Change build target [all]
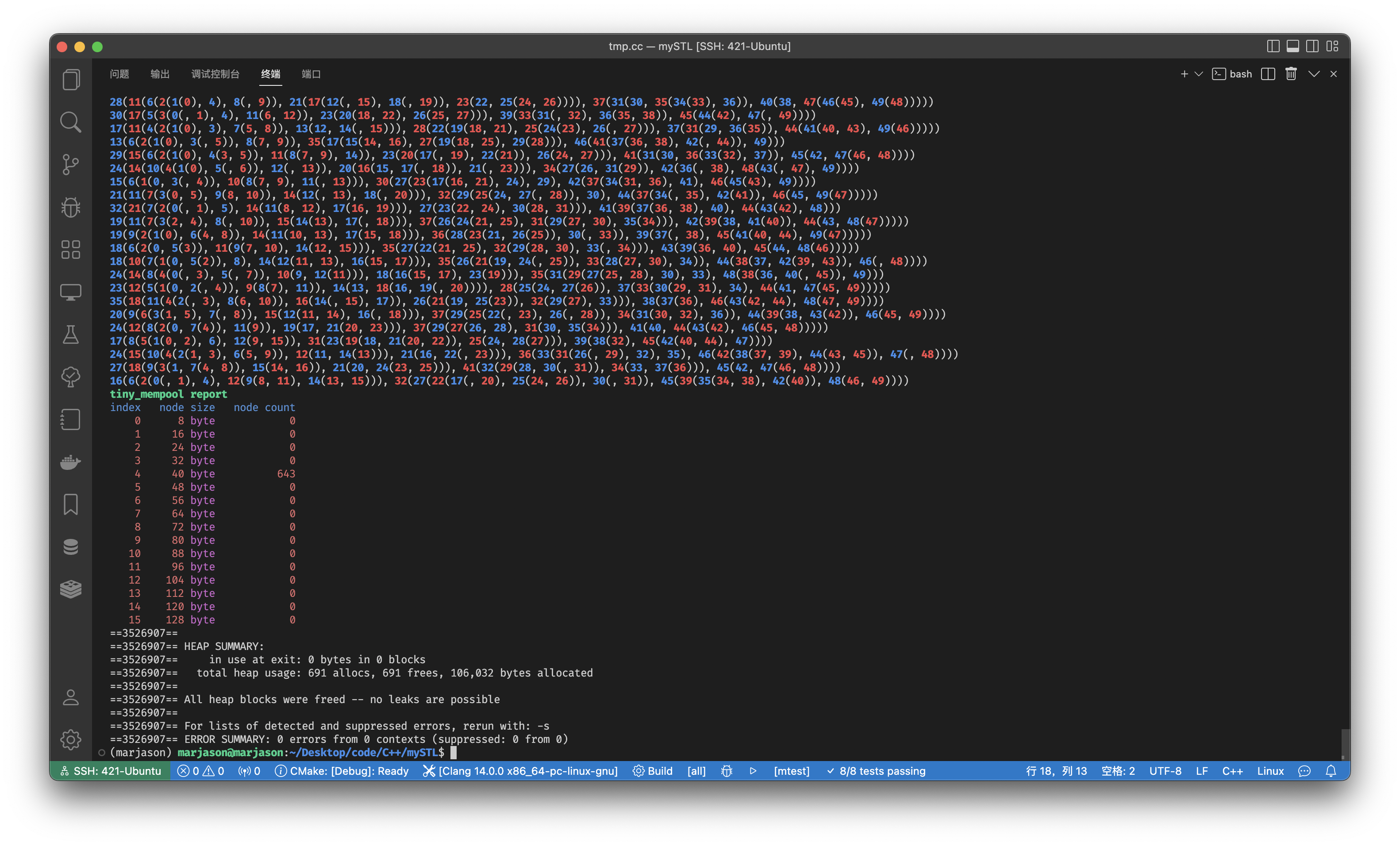1400x846 pixels. point(696,771)
